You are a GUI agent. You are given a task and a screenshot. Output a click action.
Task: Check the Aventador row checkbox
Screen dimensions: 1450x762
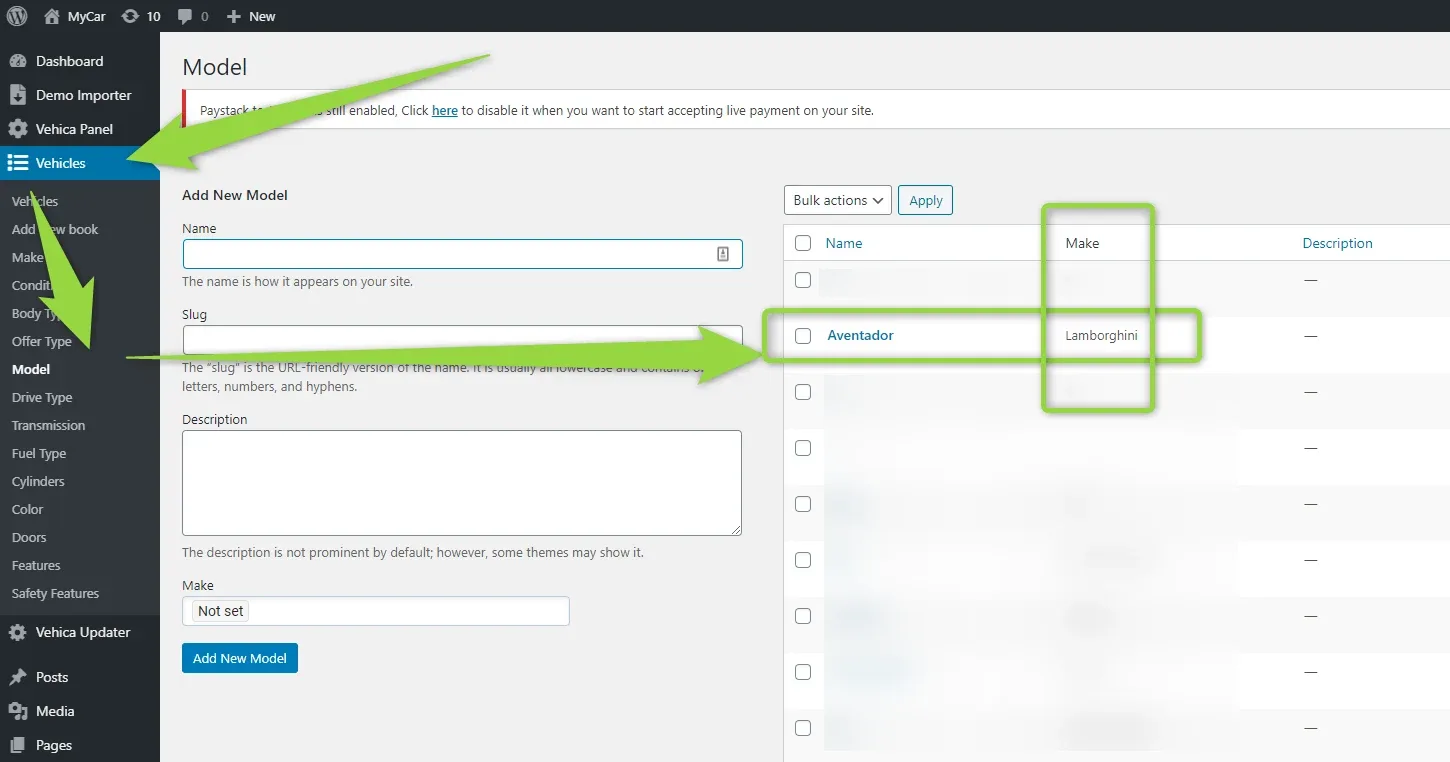(x=803, y=336)
